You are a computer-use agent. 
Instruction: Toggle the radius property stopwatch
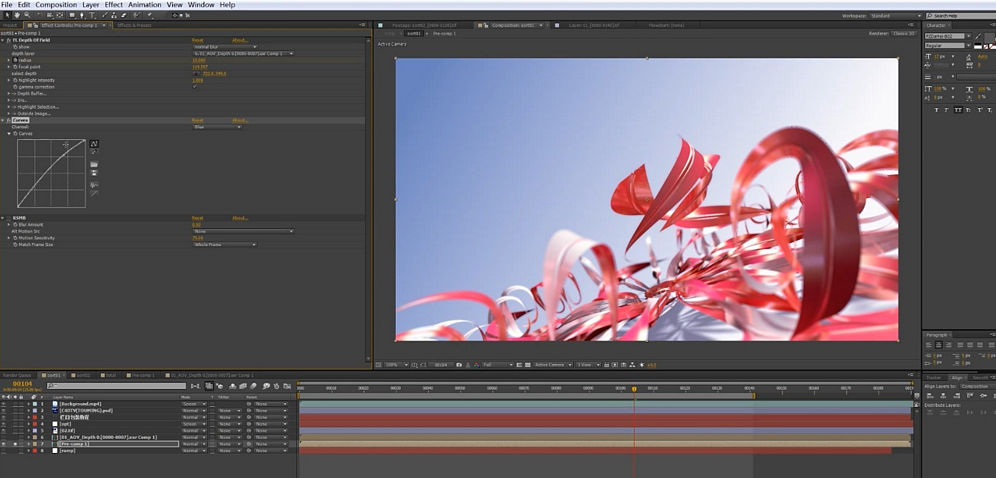[15, 60]
